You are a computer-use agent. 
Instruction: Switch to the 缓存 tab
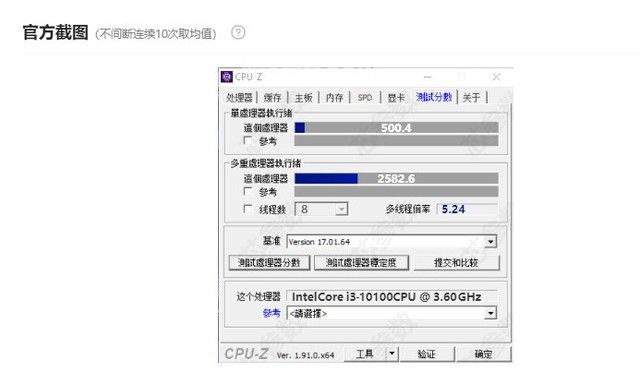point(272,98)
